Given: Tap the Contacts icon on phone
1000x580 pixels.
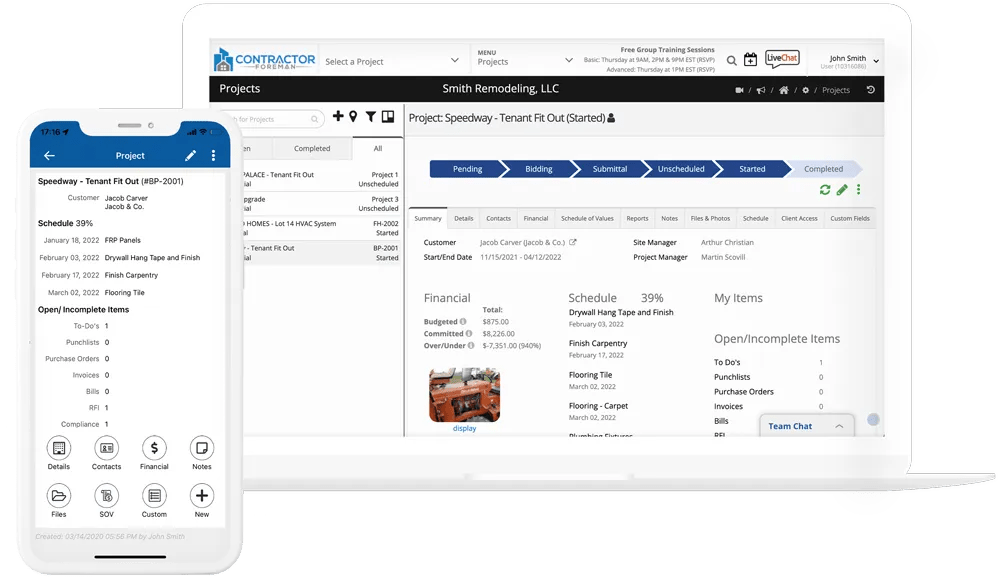Looking at the screenshot, I should [x=107, y=448].
